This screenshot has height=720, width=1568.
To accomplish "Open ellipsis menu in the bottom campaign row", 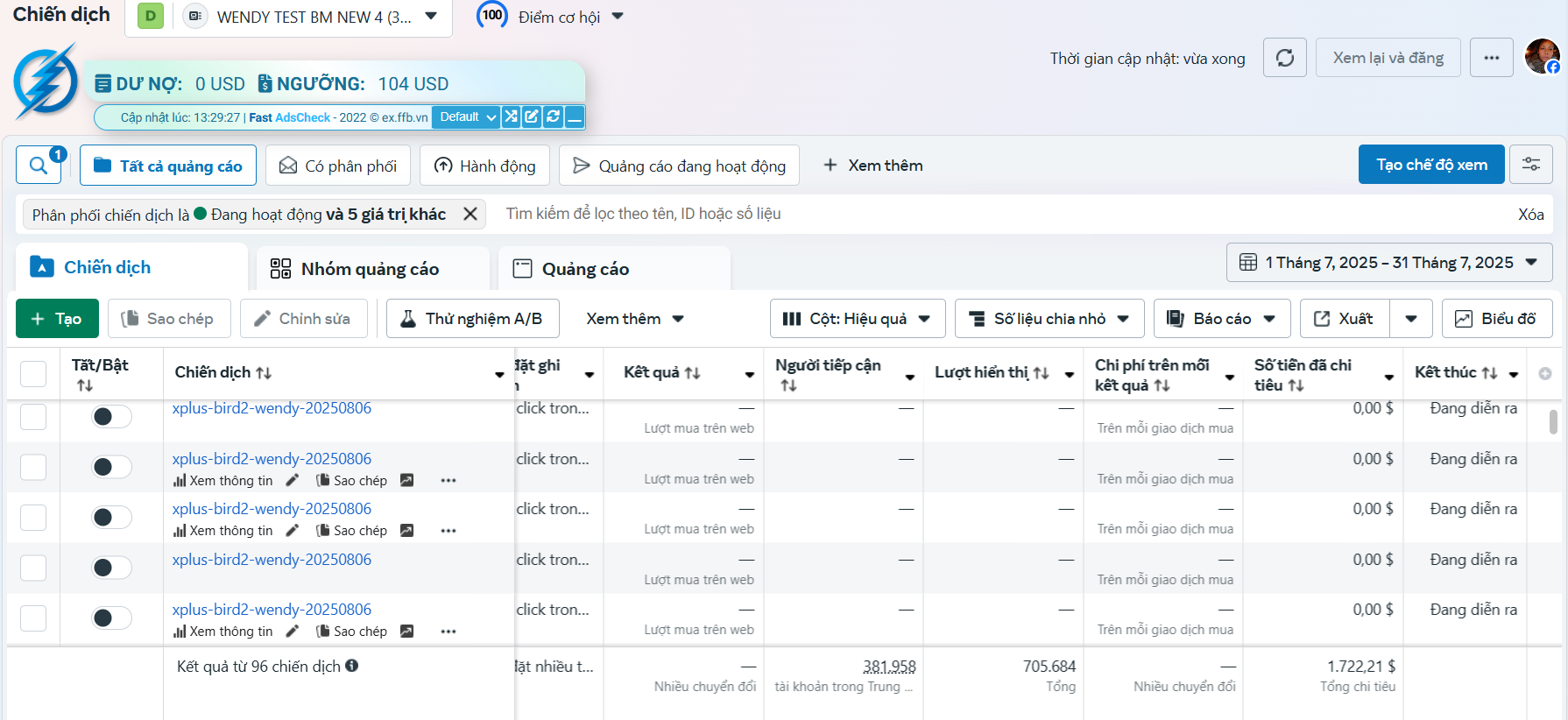I will tap(449, 631).
